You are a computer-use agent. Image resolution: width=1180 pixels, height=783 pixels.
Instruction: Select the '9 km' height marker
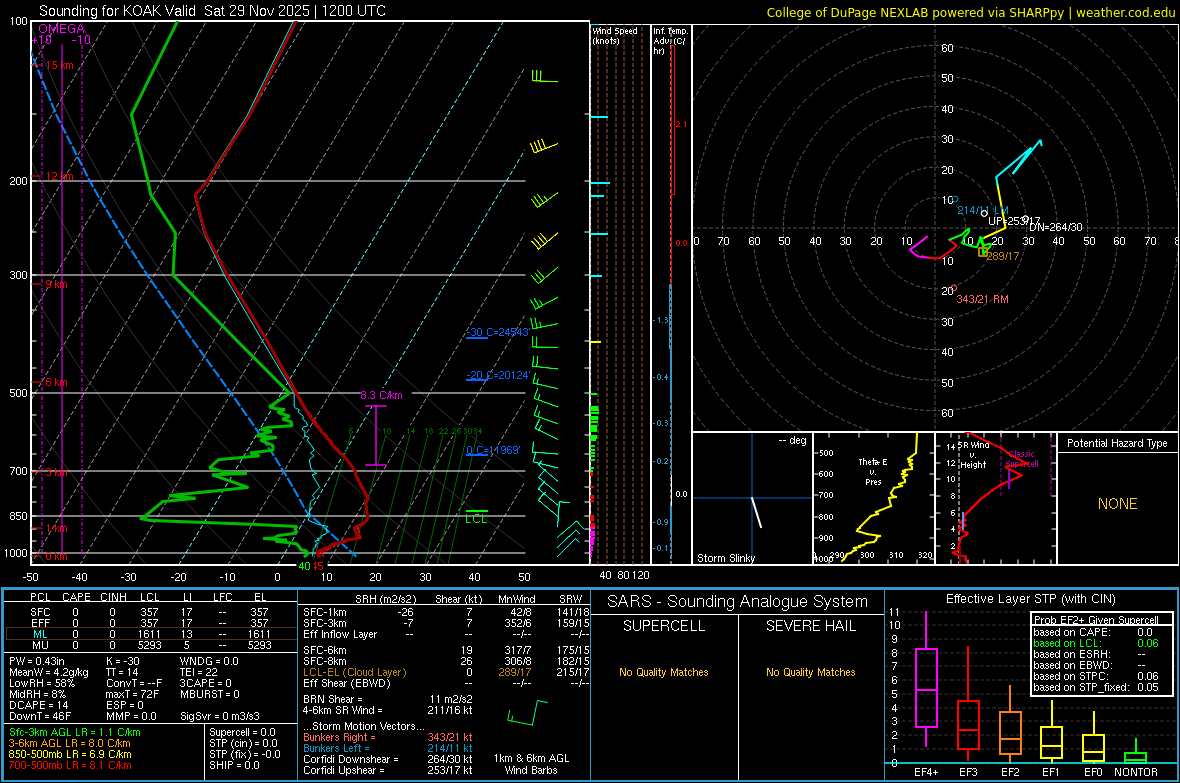point(56,285)
